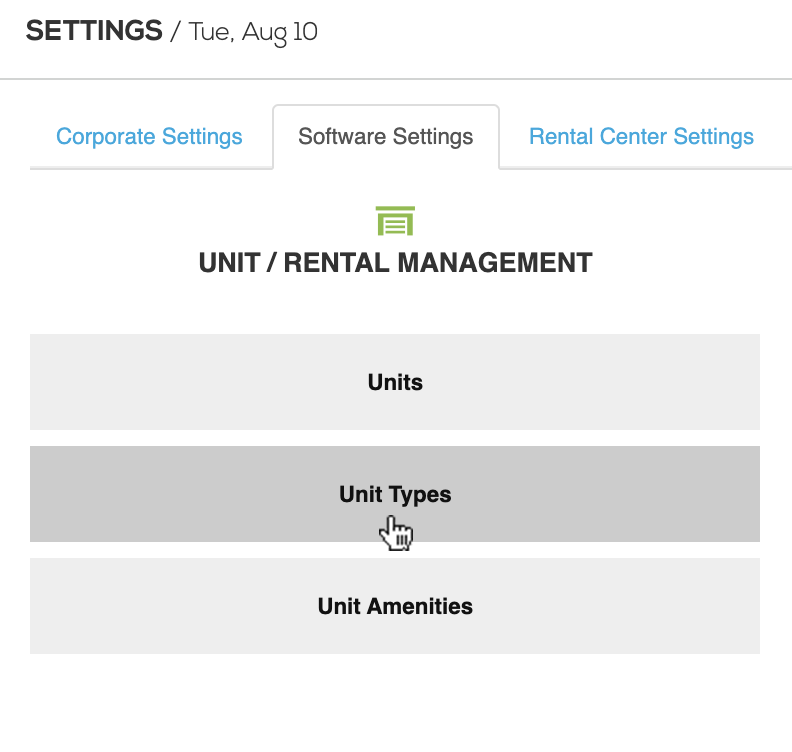The width and height of the screenshot is (792, 752).
Task: Select the blue Corporate Settings link
Action: coord(149,137)
